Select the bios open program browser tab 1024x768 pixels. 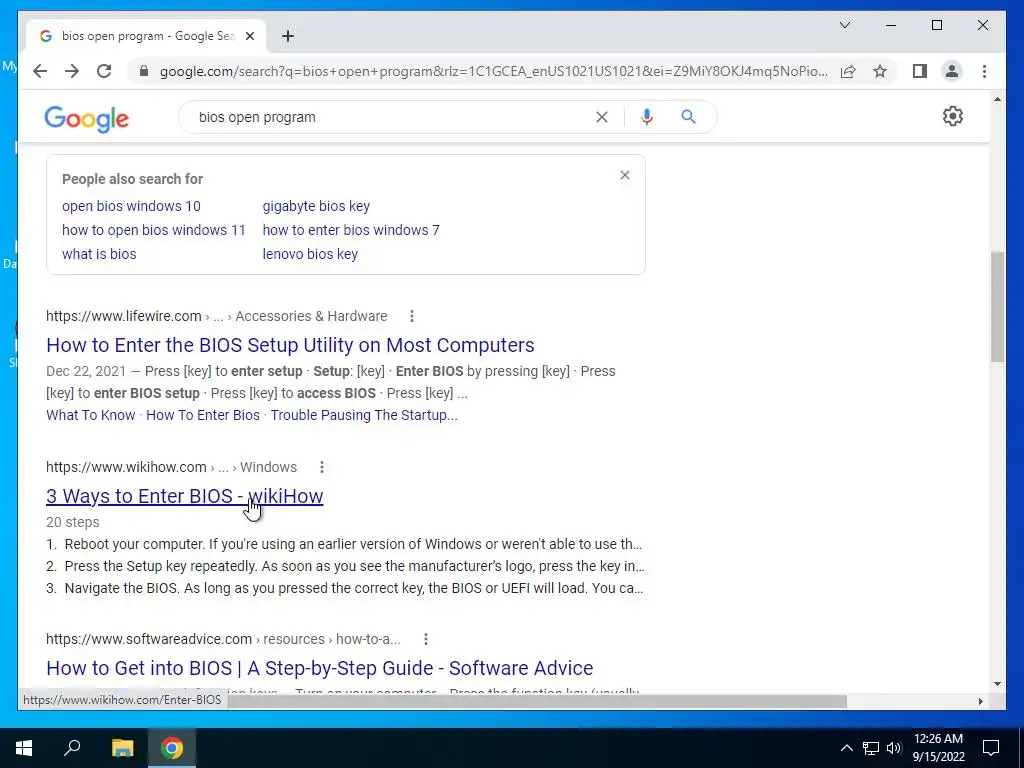[x=146, y=36]
